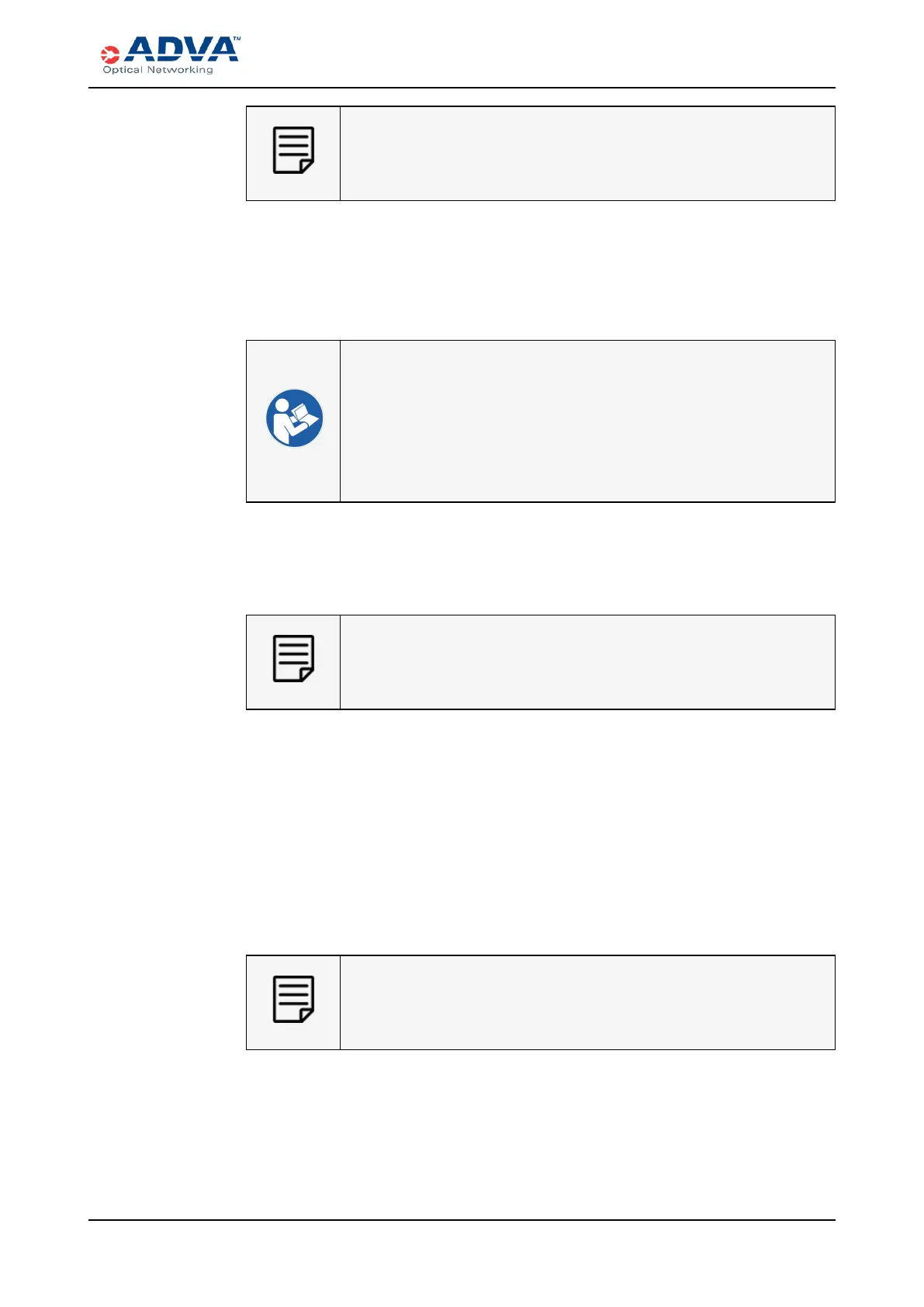924x1307 pixels.
Task: Click blank space between top note and manual box
Action: click(x=540, y=270)
